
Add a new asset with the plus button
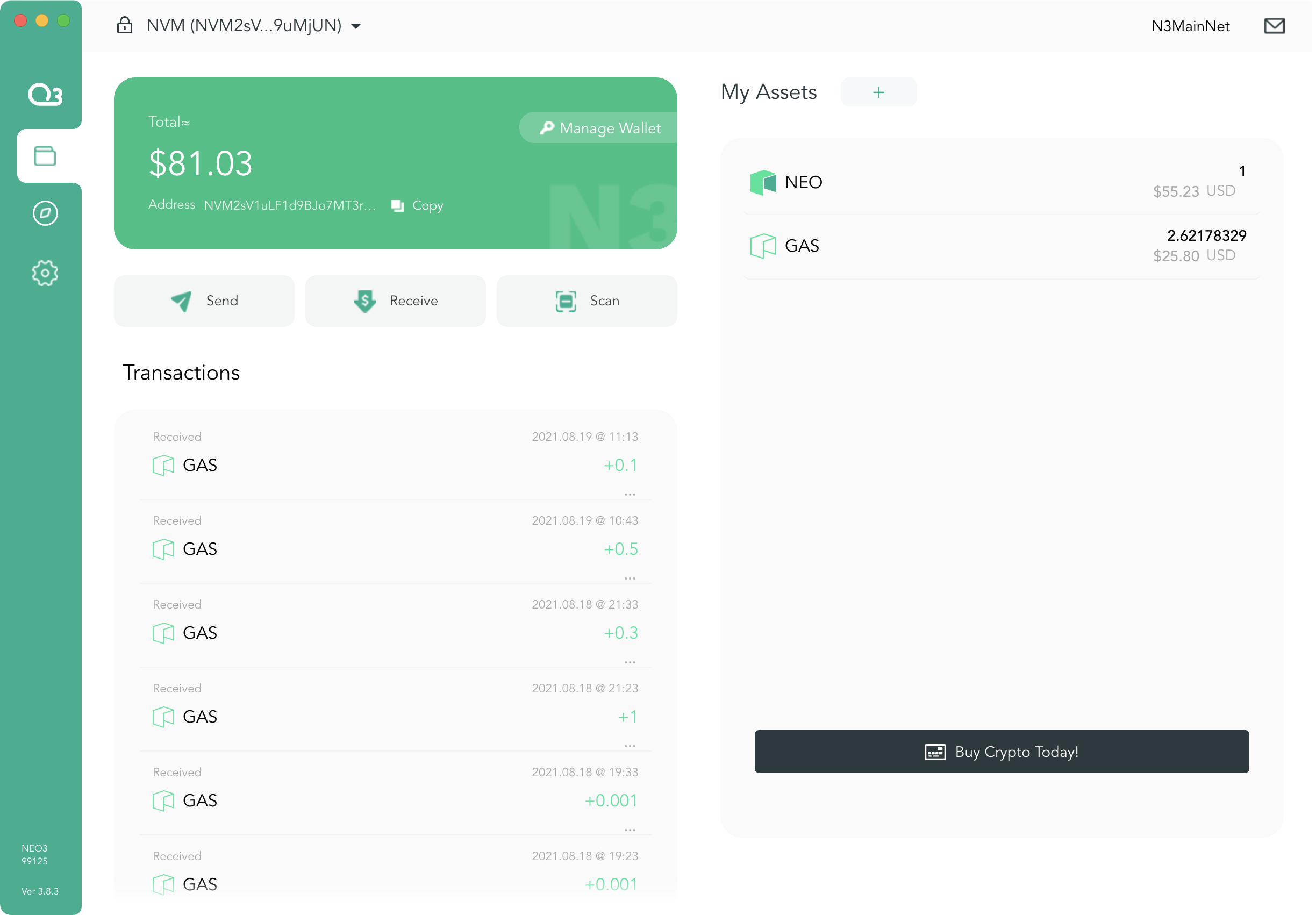coord(878,92)
